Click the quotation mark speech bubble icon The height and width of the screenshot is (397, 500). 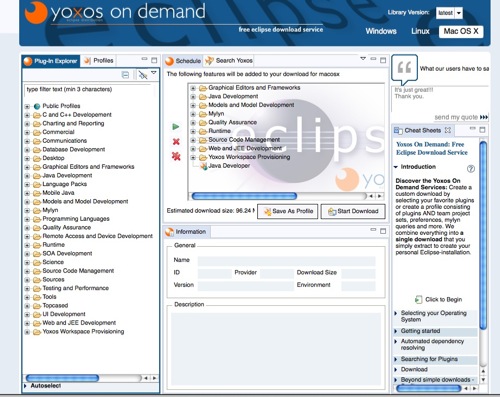click(x=404, y=69)
